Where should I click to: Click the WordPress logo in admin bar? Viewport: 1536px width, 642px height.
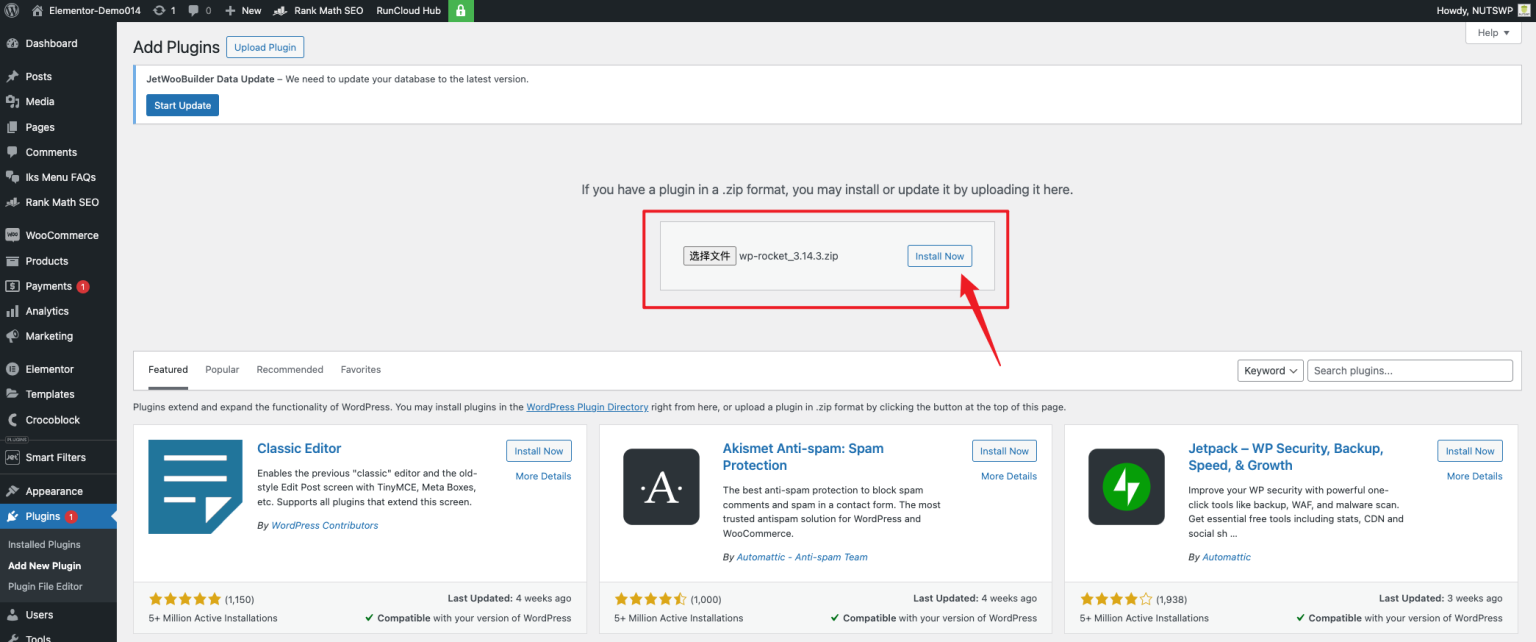pos(12,10)
